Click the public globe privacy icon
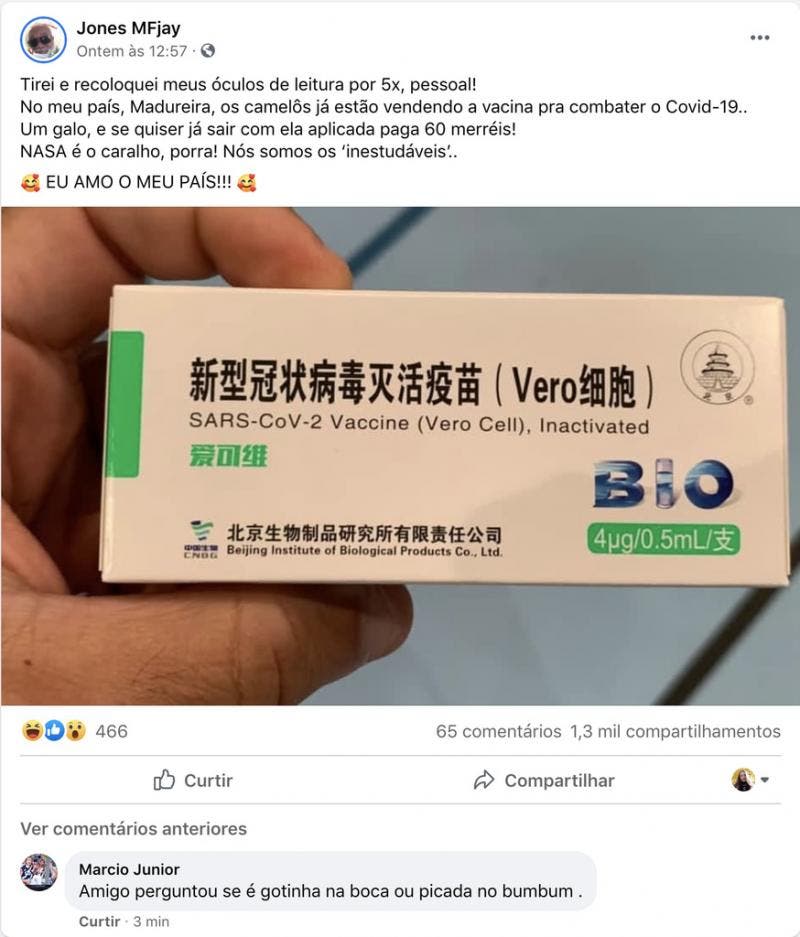Viewport: 800px width, 937px height. point(208,51)
